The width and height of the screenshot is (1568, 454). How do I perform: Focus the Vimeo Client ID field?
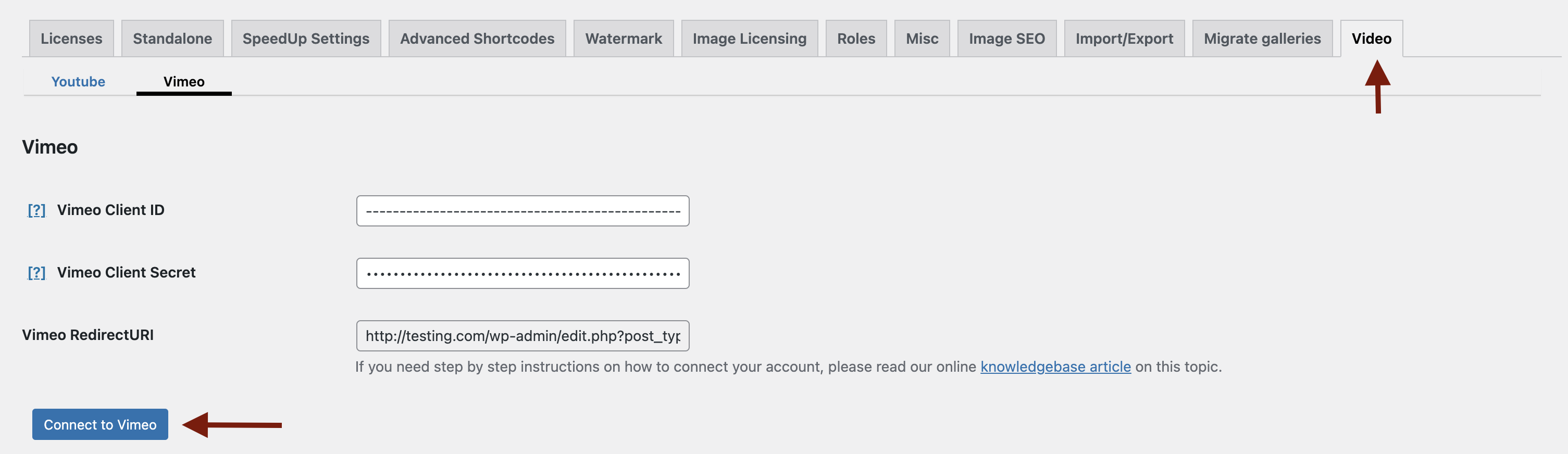(522, 210)
